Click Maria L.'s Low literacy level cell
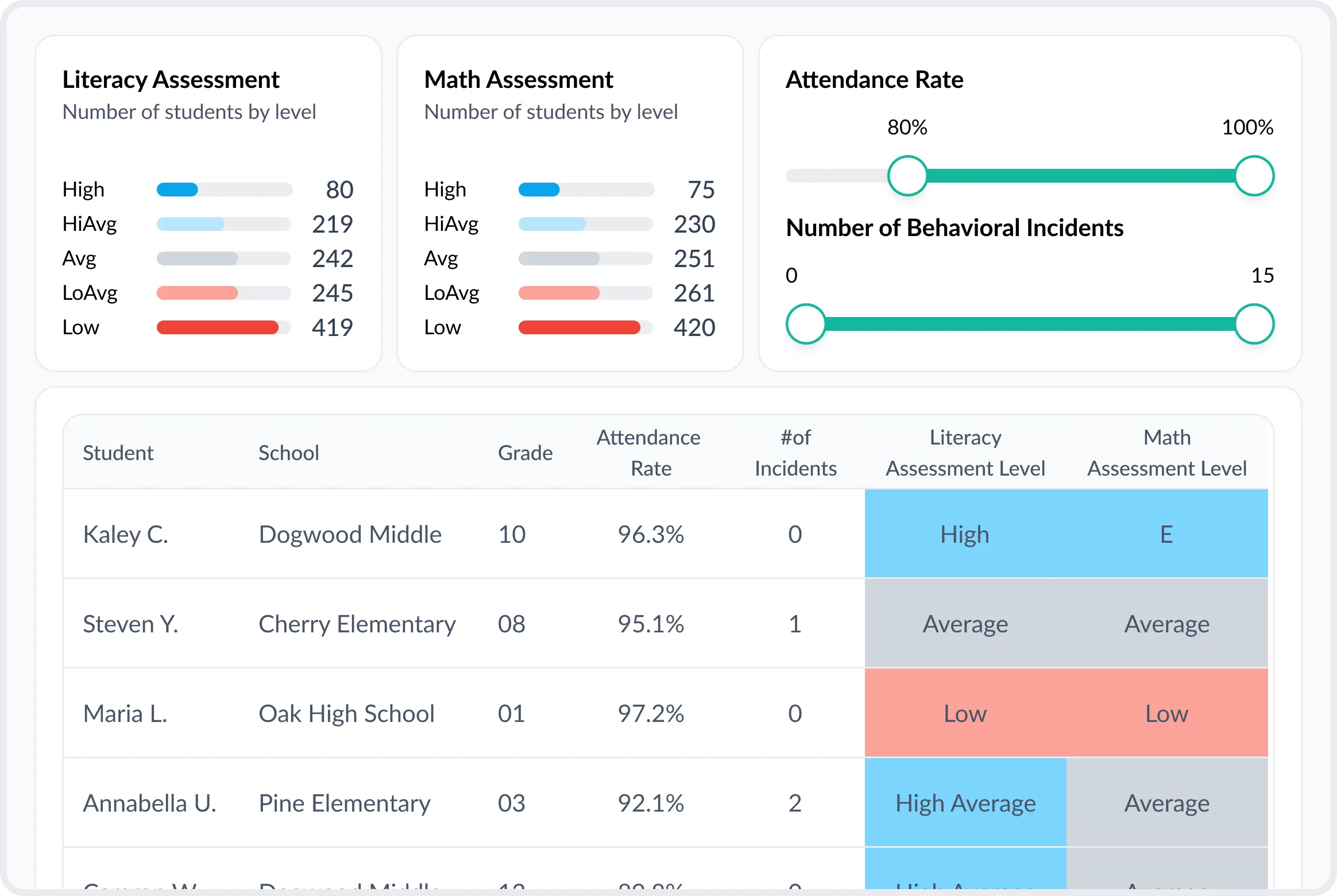 point(965,713)
